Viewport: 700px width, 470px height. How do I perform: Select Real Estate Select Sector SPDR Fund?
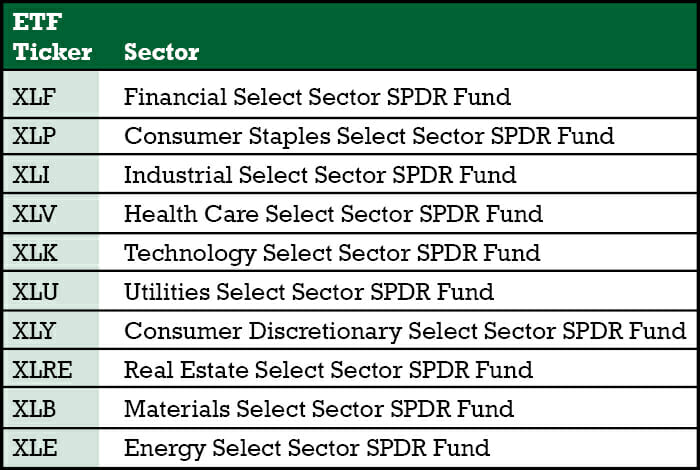coord(328,370)
